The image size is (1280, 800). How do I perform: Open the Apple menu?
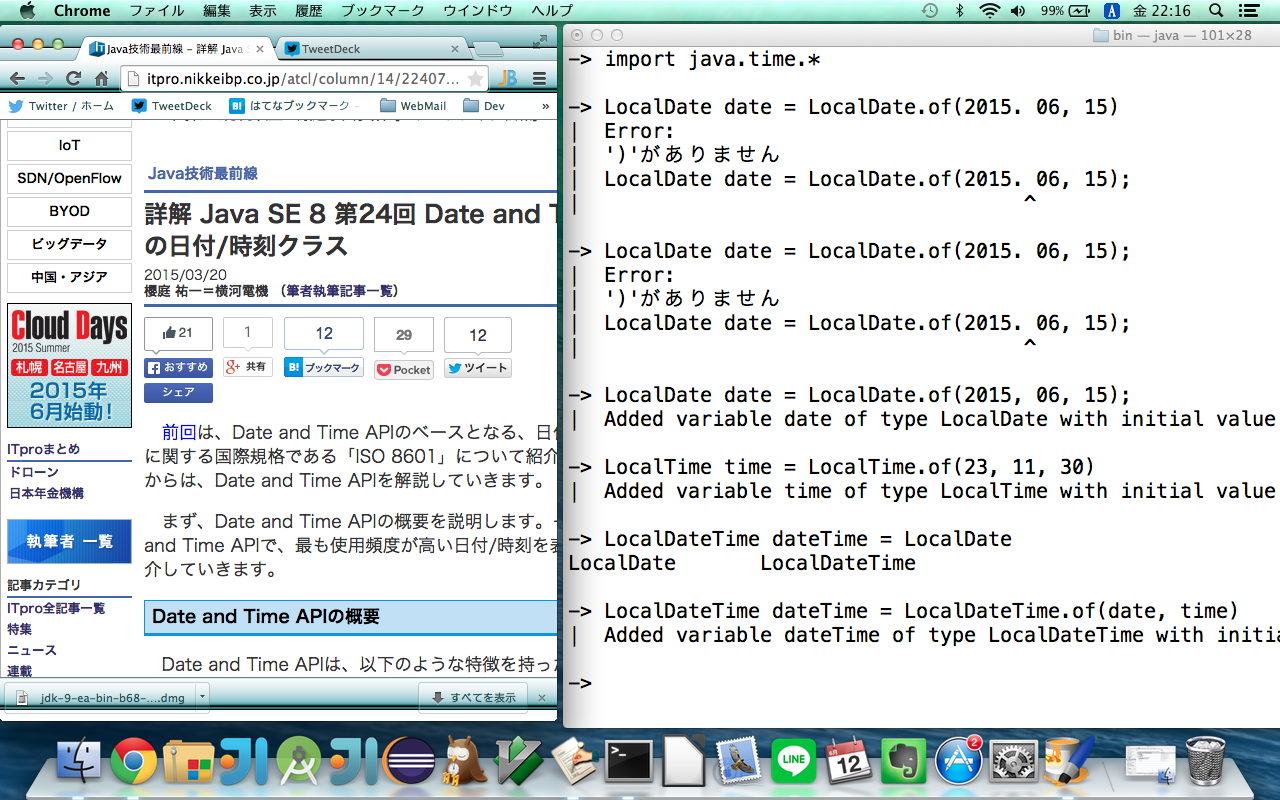[27, 11]
